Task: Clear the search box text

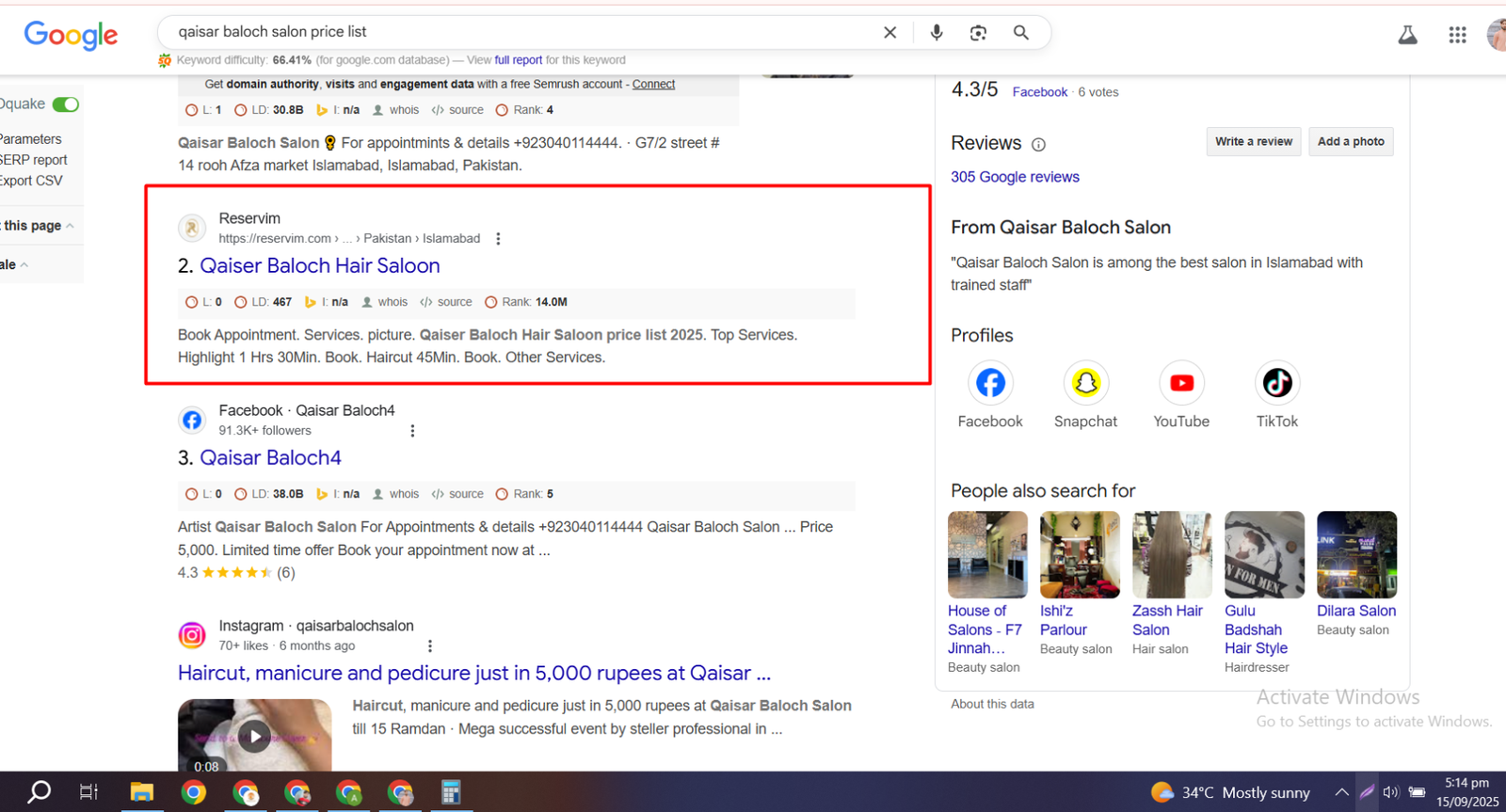Action: 889,33
